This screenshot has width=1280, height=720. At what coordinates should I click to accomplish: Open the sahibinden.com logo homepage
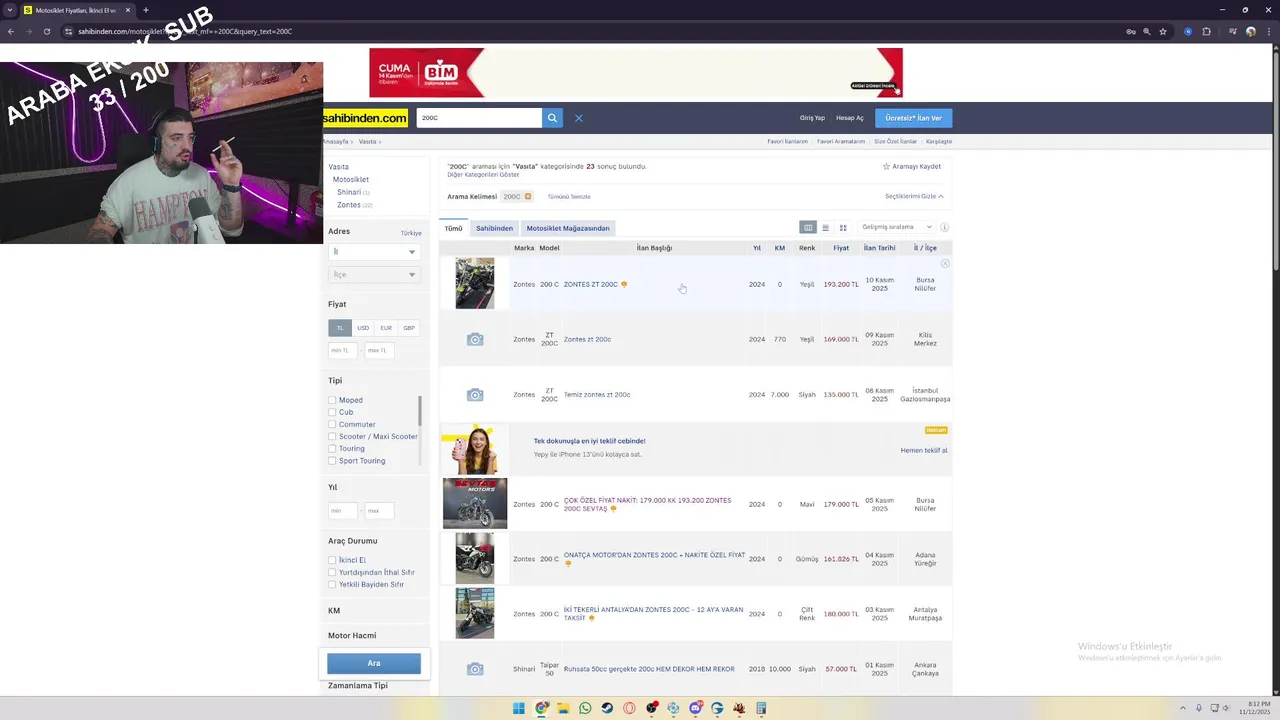click(x=365, y=118)
